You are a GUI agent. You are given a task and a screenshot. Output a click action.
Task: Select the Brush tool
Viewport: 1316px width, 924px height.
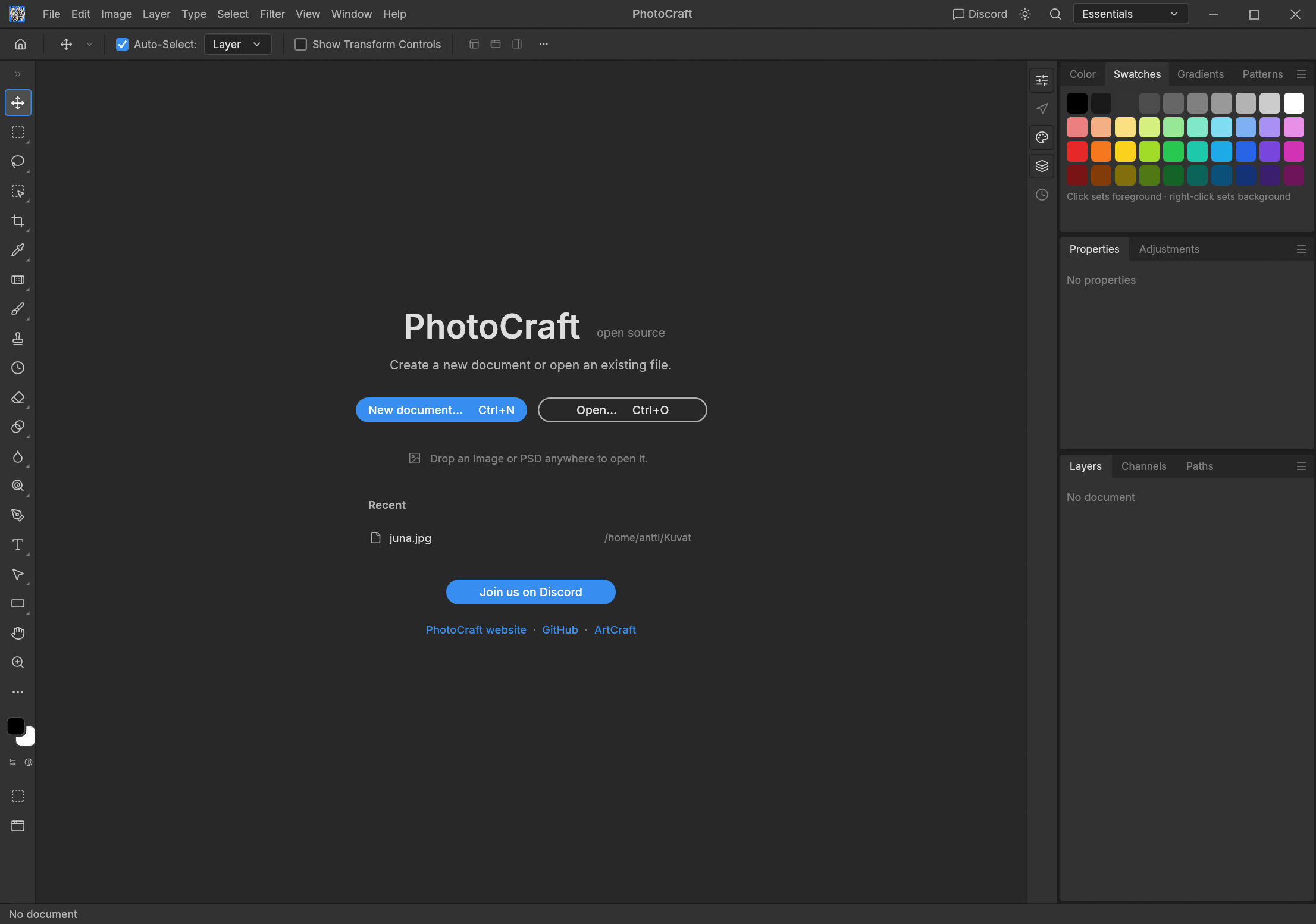pos(18,309)
